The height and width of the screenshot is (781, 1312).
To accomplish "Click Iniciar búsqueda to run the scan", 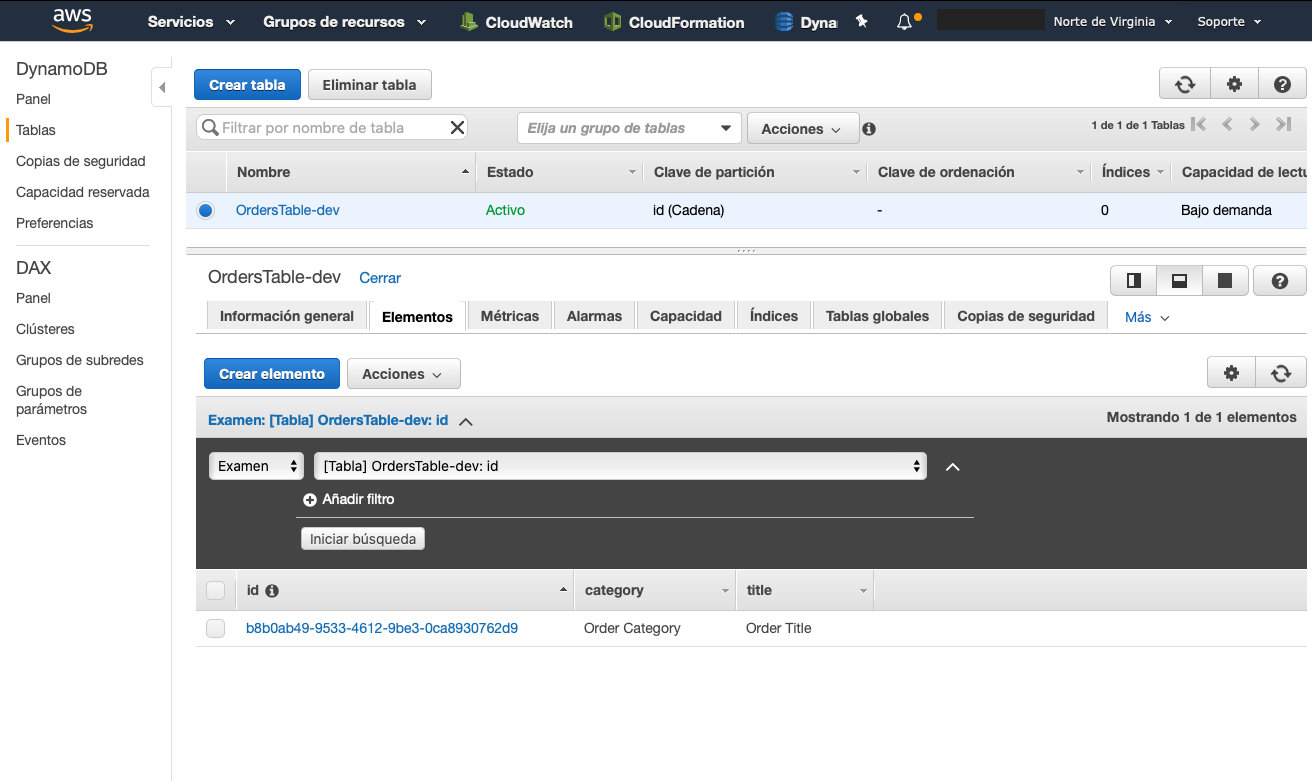I will click(362, 538).
